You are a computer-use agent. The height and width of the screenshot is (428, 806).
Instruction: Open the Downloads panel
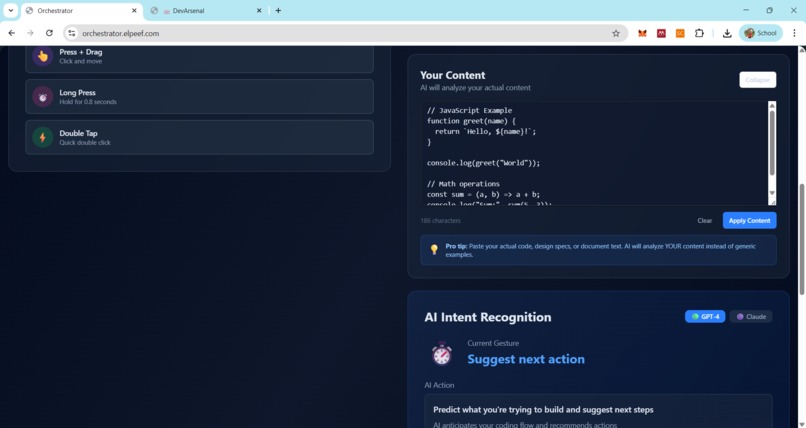click(727, 33)
